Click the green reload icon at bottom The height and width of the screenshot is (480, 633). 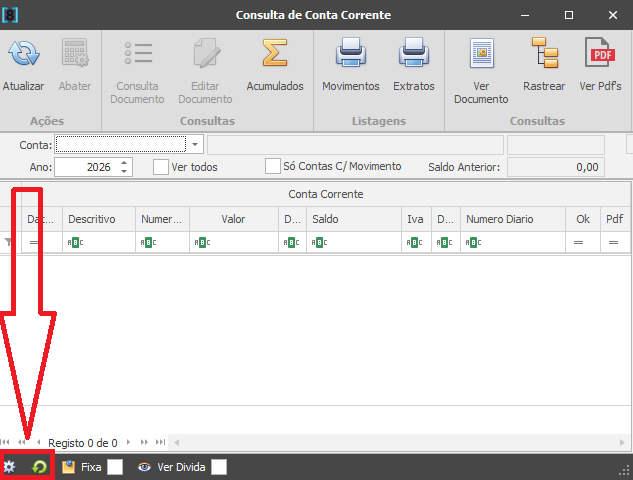point(39,466)
